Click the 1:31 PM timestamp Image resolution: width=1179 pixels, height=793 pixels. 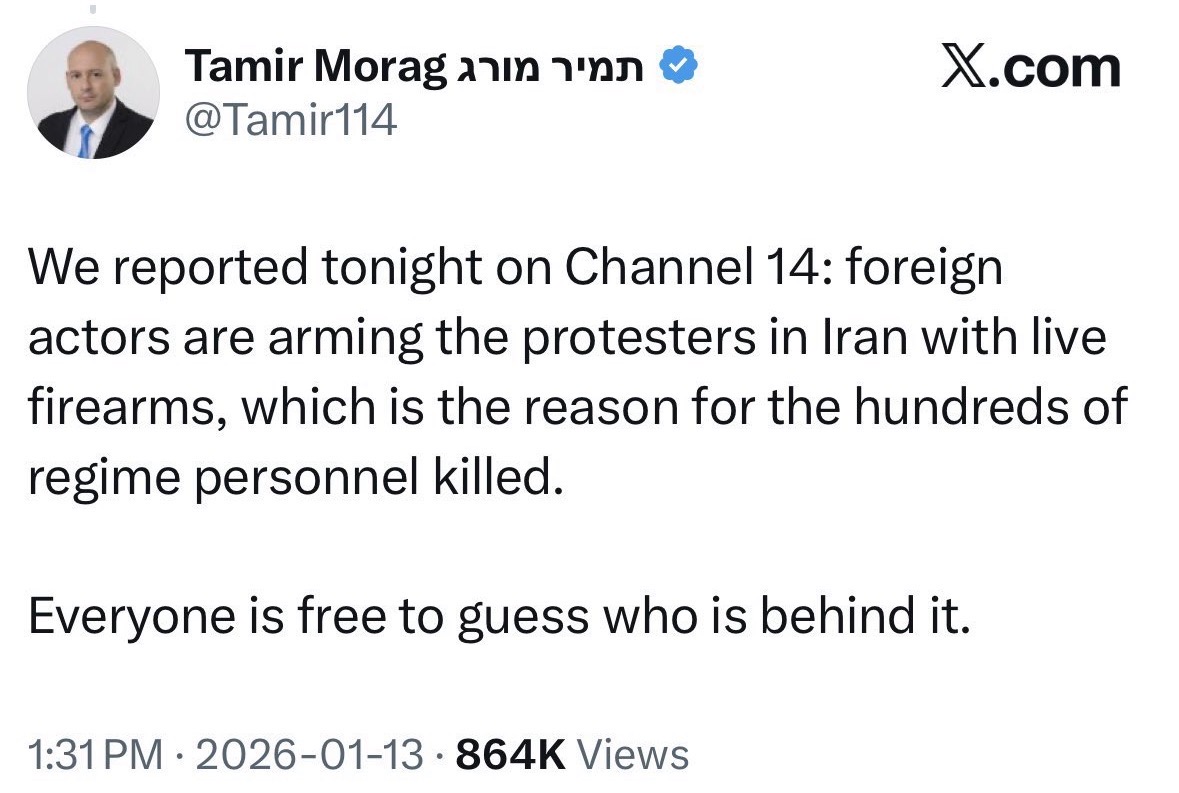pos(96,754)
